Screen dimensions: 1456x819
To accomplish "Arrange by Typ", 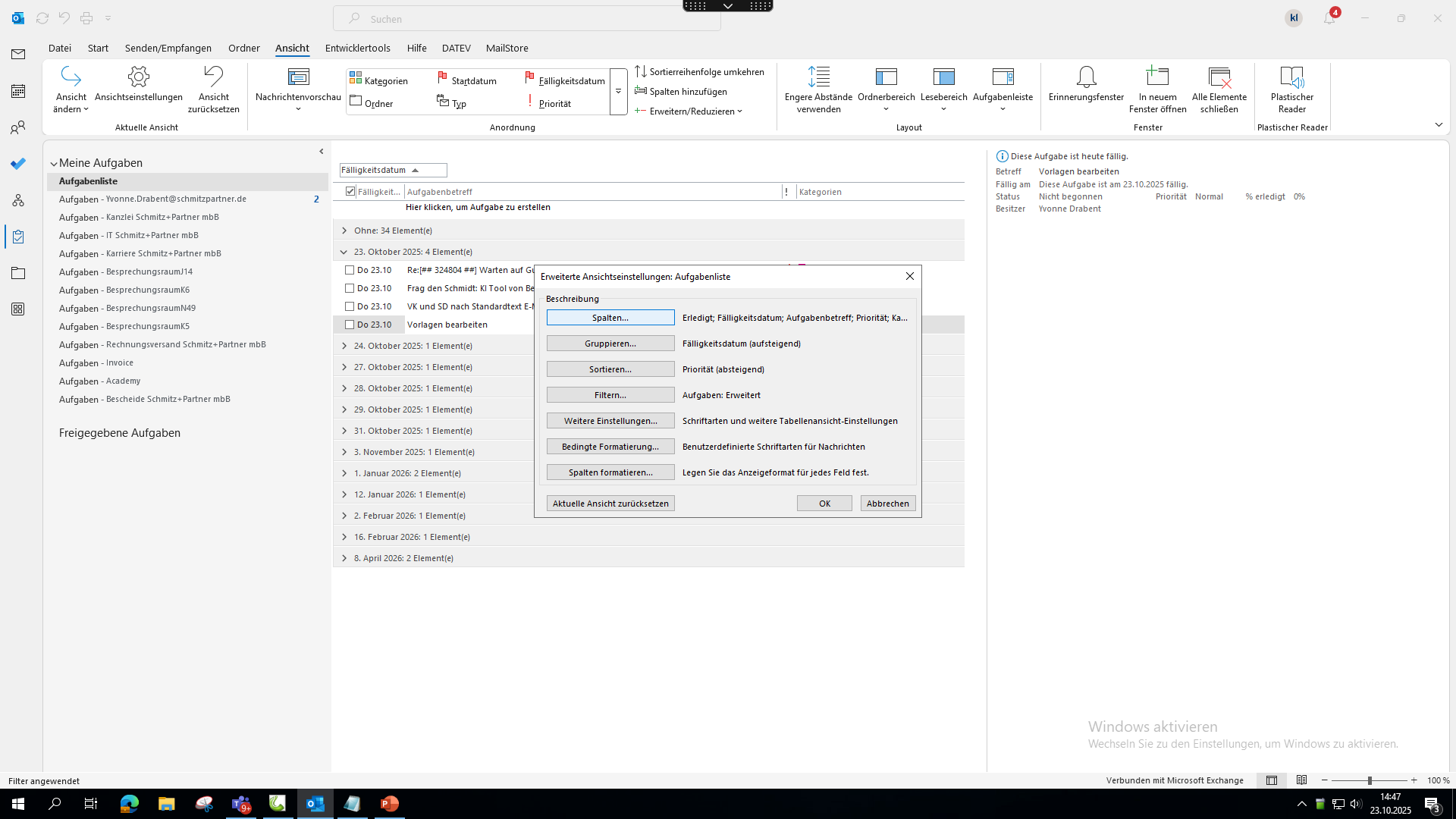I will pyautogui.click(x=452, y=103).
